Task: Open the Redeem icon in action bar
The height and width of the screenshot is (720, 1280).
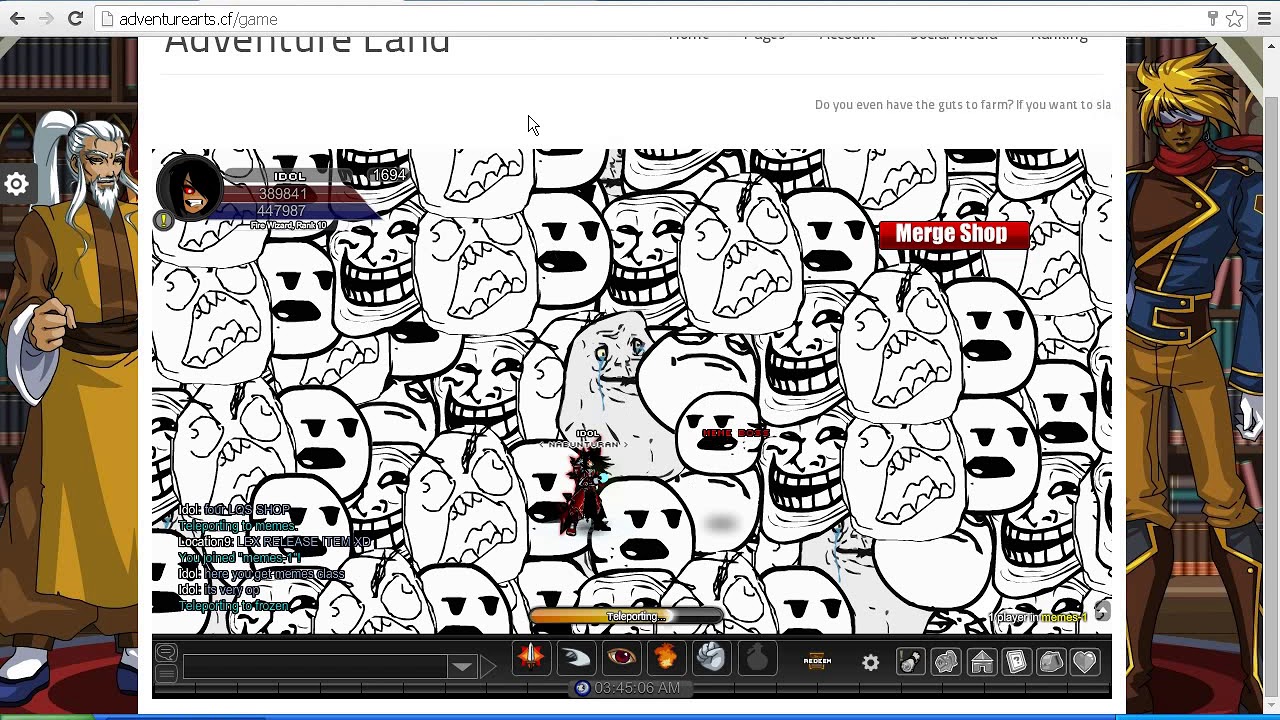Action: point(818,660)
